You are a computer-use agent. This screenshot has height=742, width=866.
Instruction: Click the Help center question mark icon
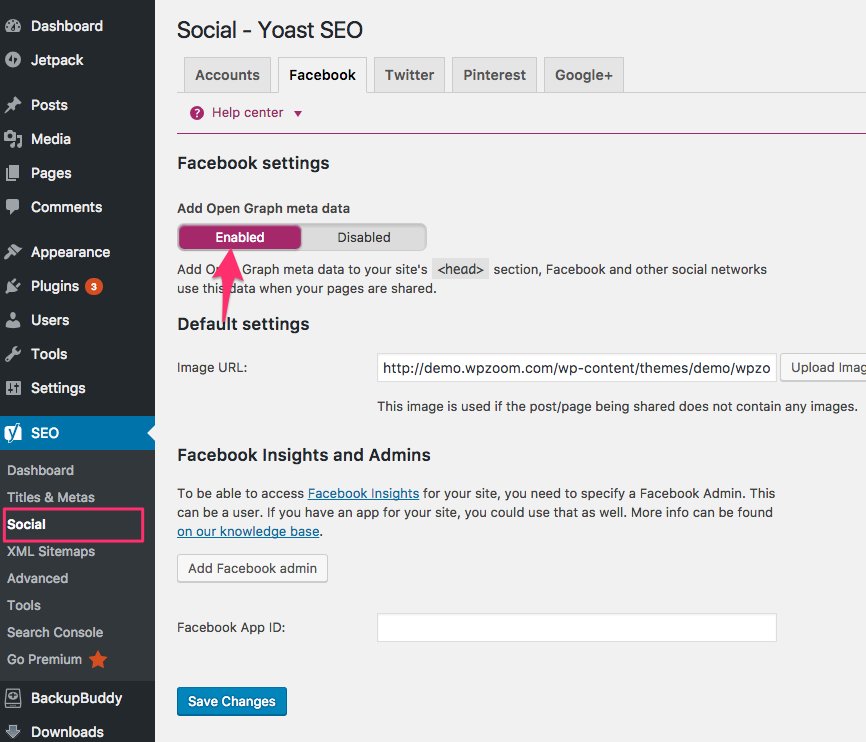[x=197, y=113]
